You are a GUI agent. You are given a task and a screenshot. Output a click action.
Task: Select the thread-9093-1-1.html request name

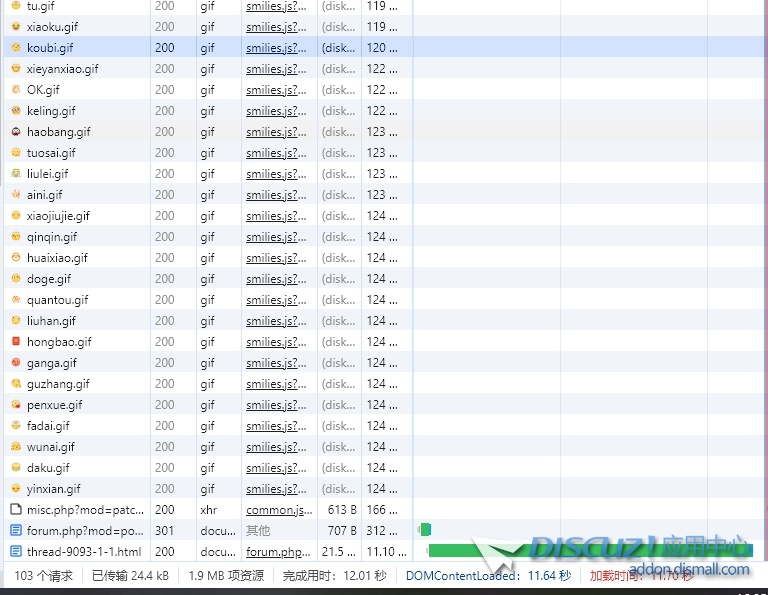84,552
